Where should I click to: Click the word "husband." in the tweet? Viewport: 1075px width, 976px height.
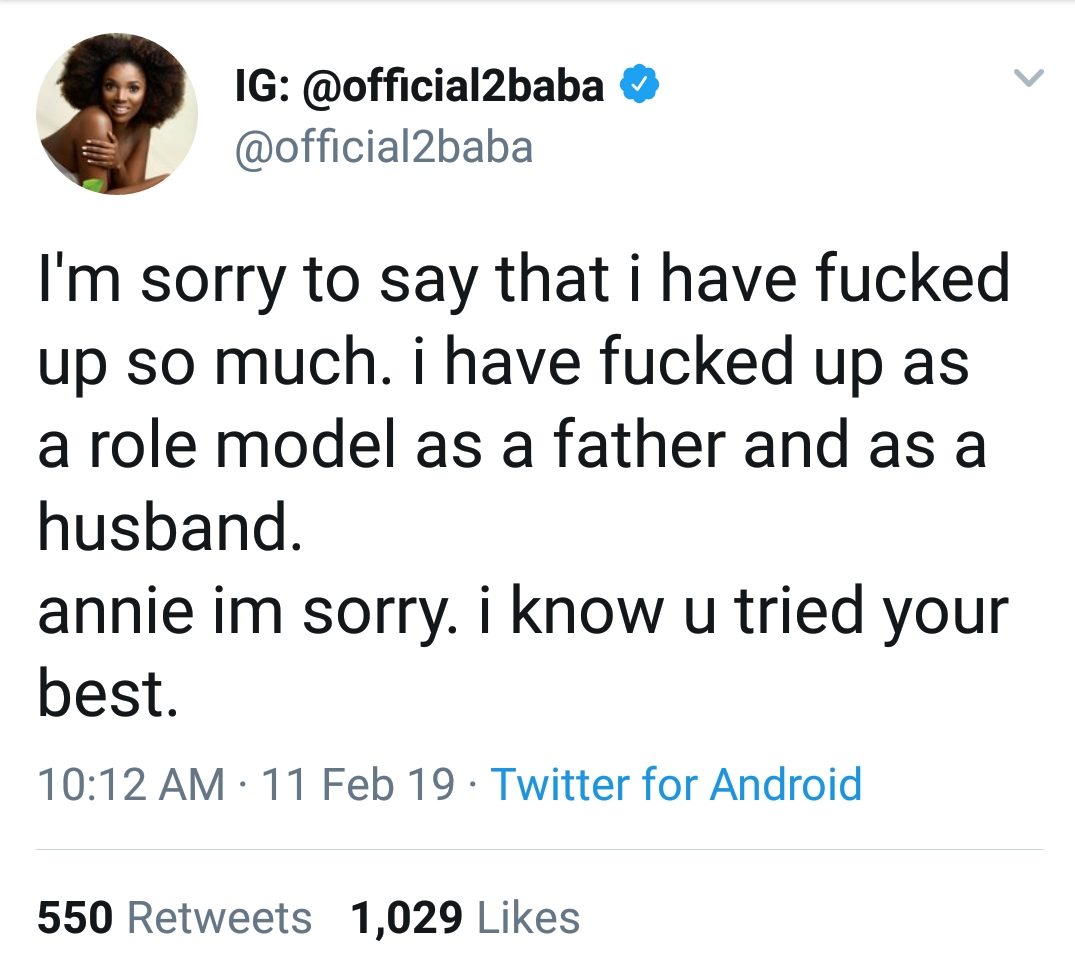click(x=169, y=529)
